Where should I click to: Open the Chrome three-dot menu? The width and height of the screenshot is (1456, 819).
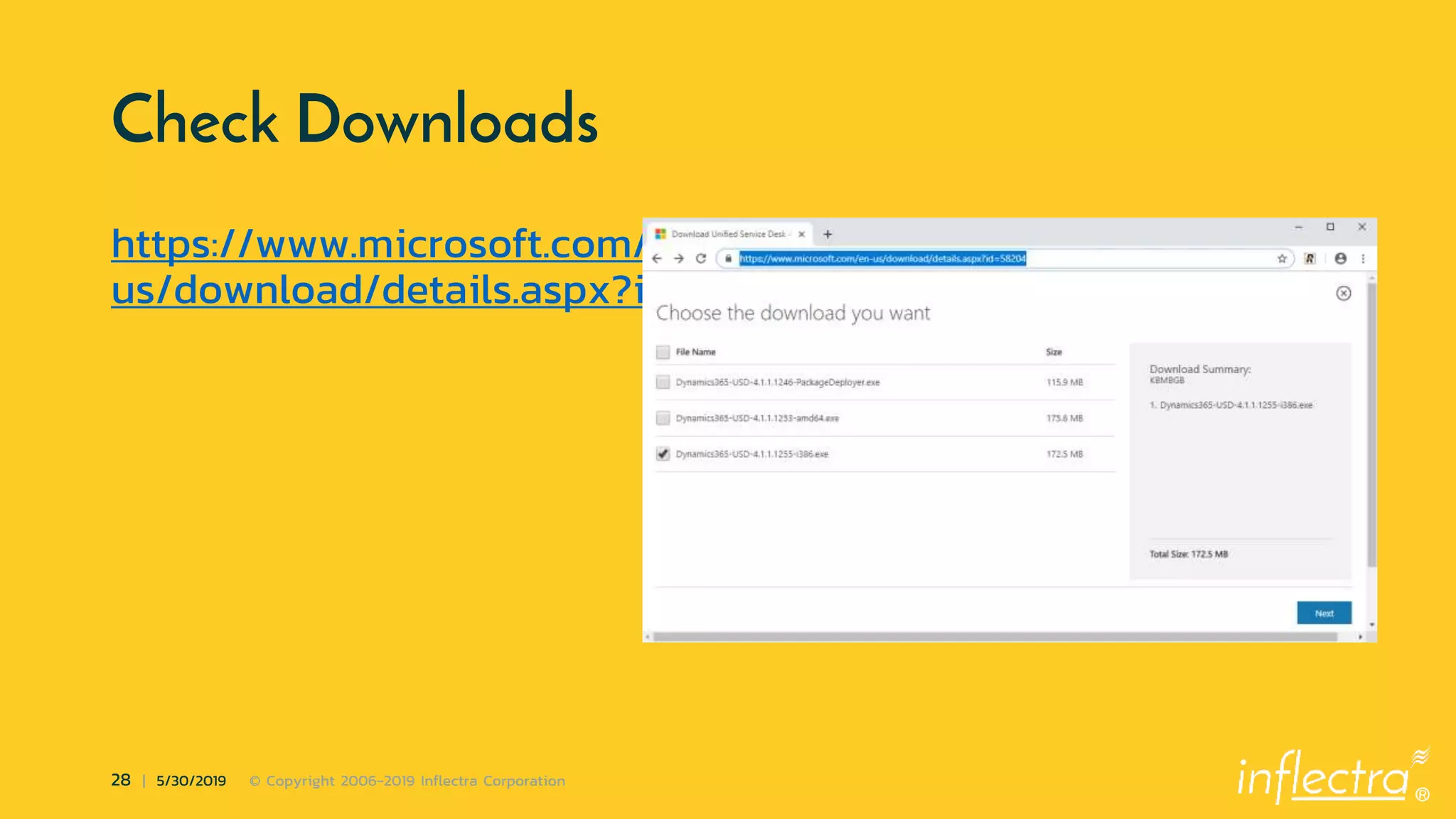pos(1363,259)
